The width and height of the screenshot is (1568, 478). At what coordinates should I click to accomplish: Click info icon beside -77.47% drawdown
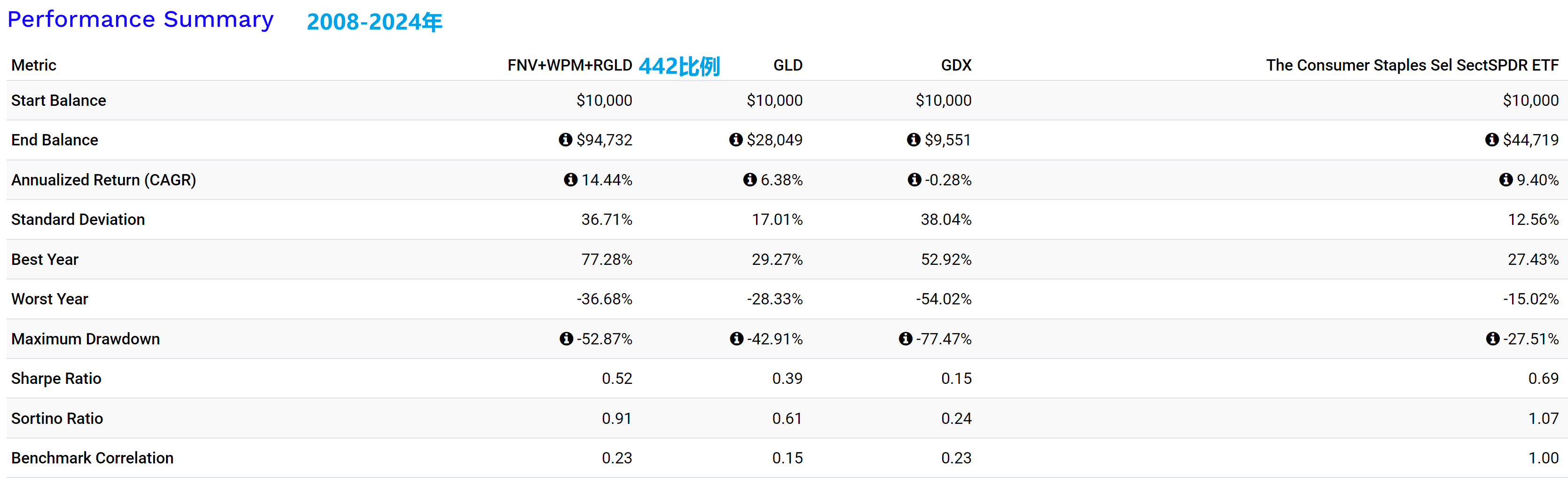pos(906,339)
